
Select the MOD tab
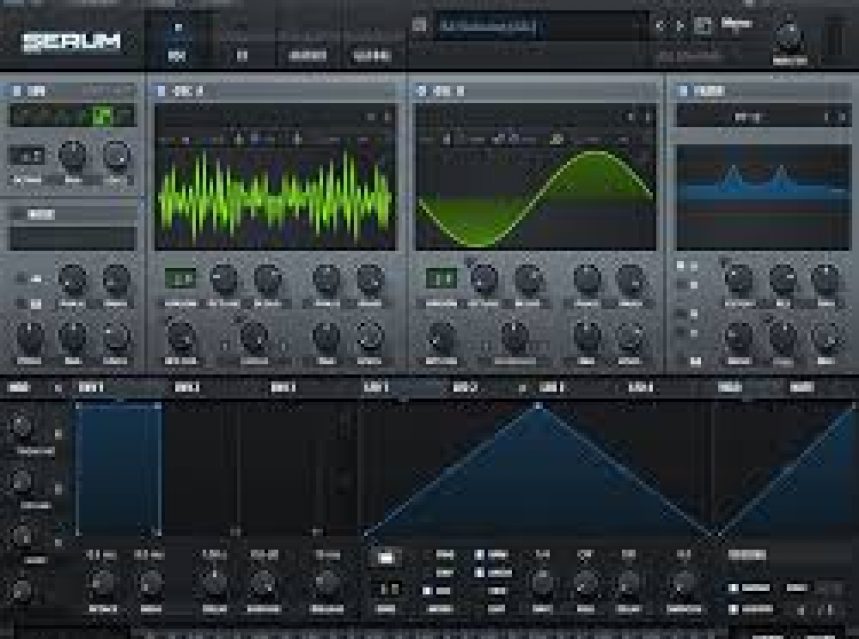(19, 388)
